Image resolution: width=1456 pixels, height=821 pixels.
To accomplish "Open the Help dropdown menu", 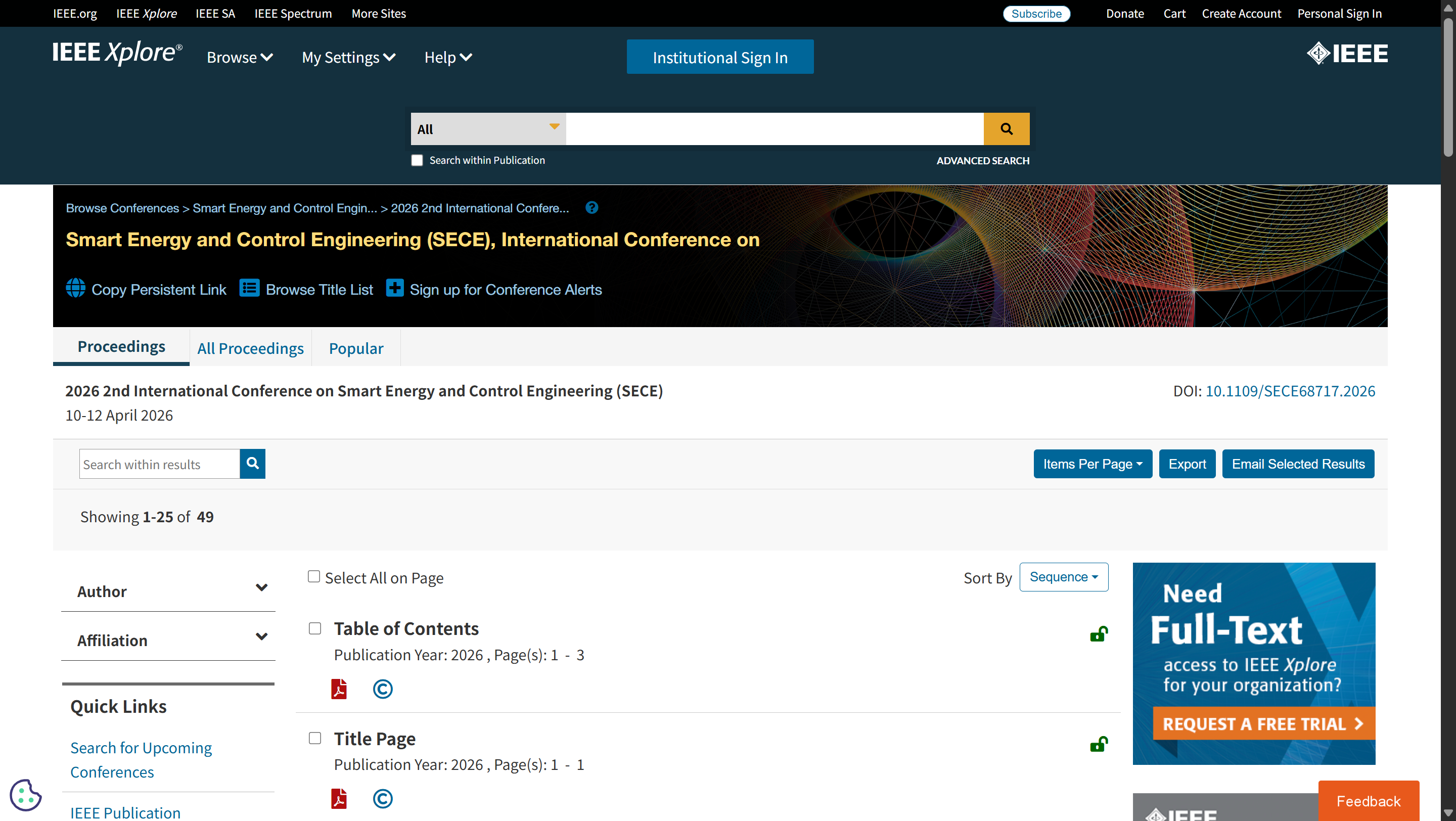I will pyautogui.click(x=448, y=57).
